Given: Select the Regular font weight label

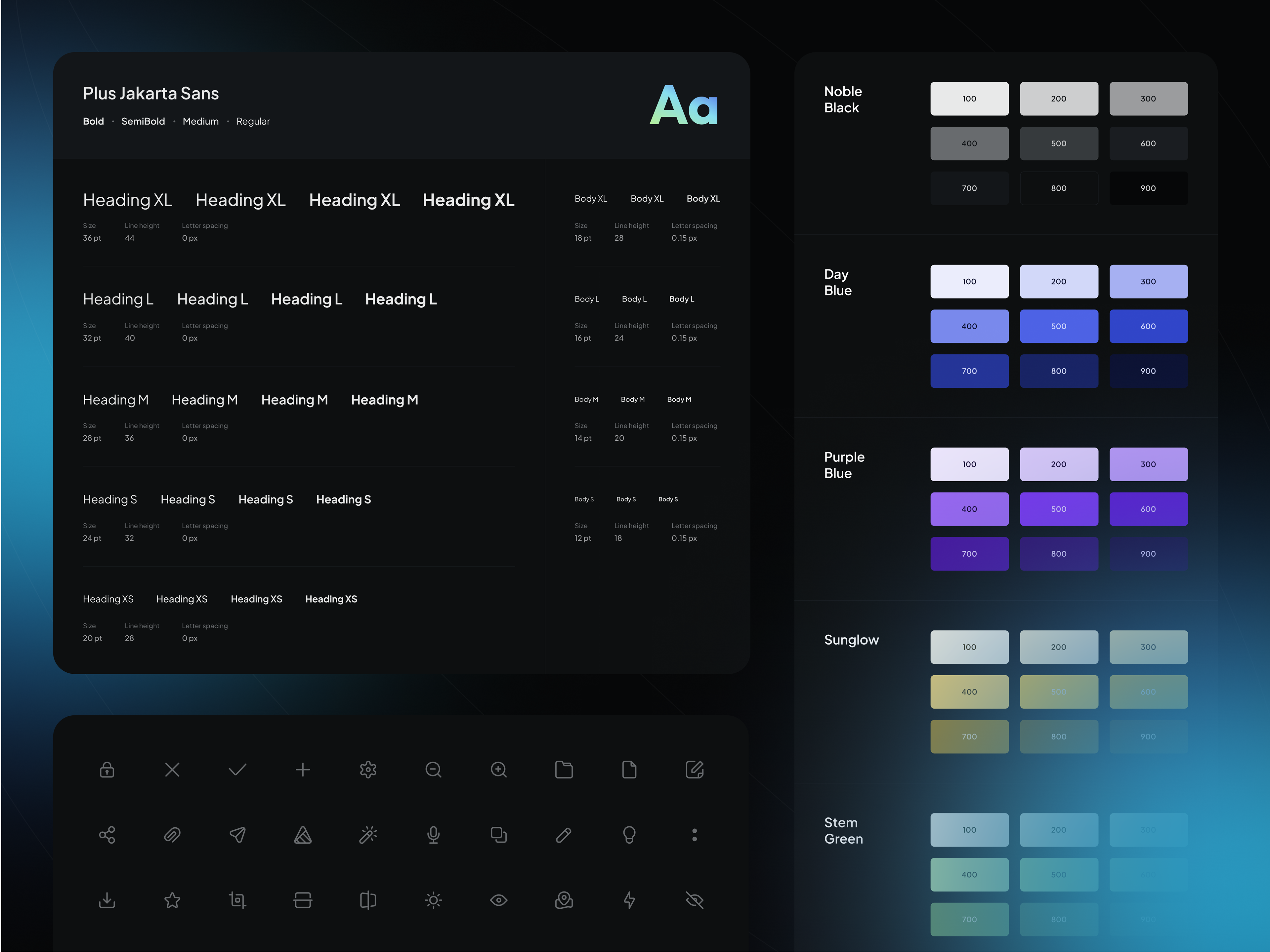Looking at the screenshot, I should pos(253,121).
